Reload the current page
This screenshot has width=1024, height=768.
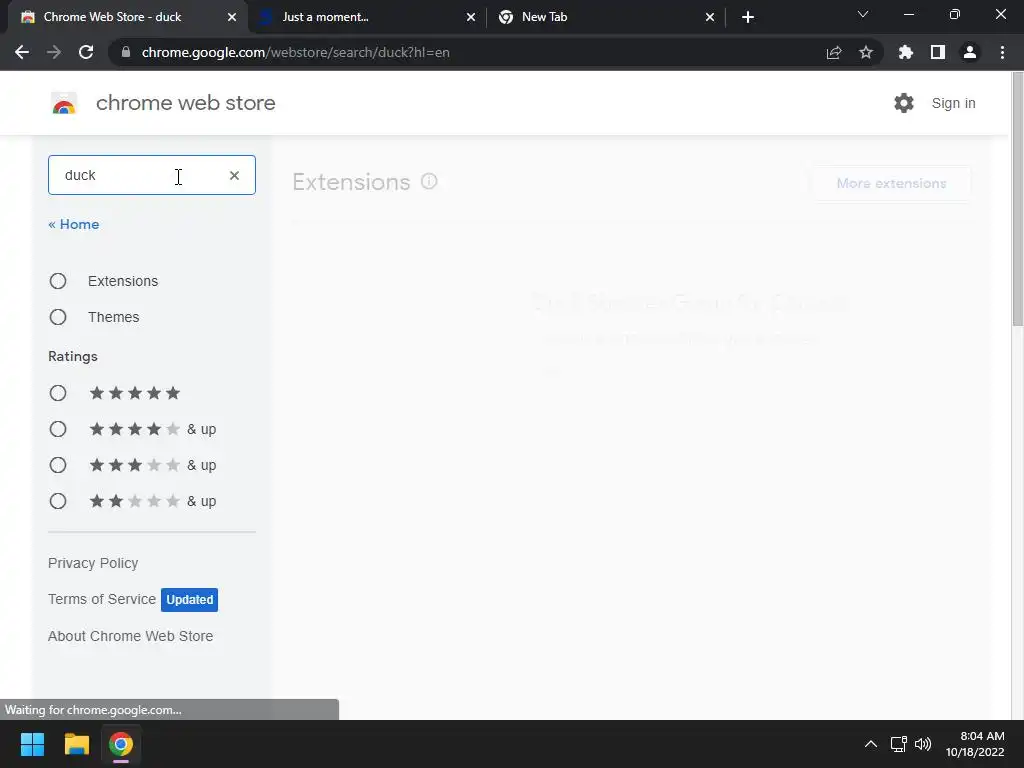pos(86,52)
